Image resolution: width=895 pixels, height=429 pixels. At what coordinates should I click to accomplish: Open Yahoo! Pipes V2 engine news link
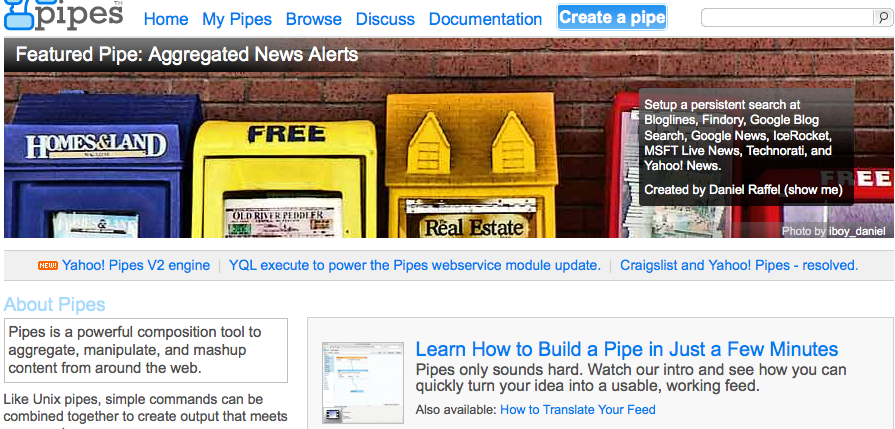pos(136,265)
